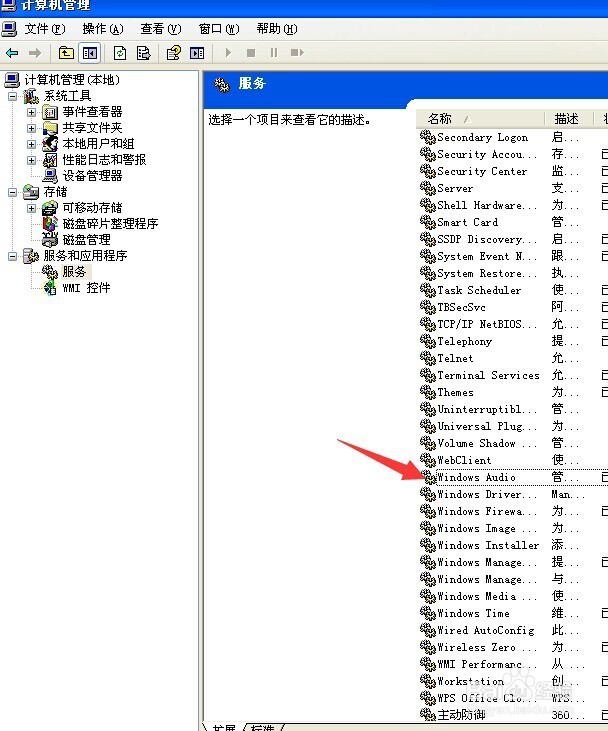Image resolution: width=608 pixels, height=731 pixels.
Task: Select WMI 控件 in the tree
Action: [86, 288]
